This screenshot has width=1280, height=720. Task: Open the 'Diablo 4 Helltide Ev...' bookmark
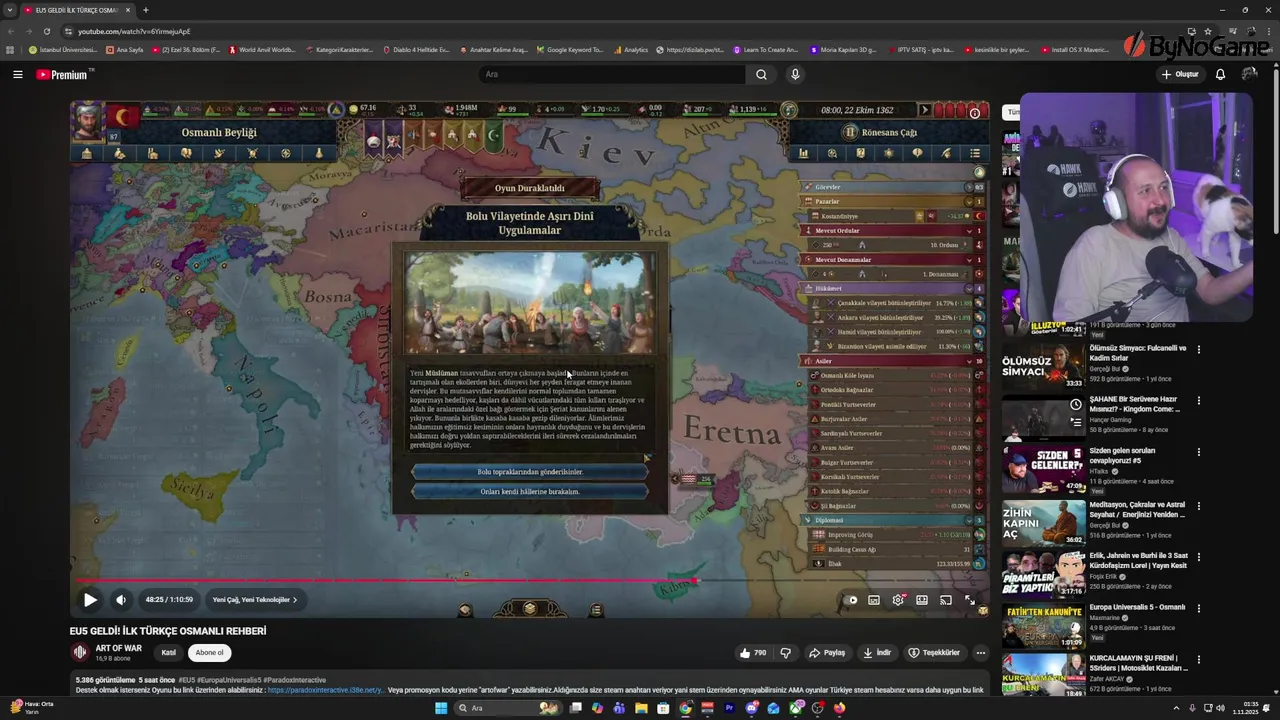(x=416, y=49)
